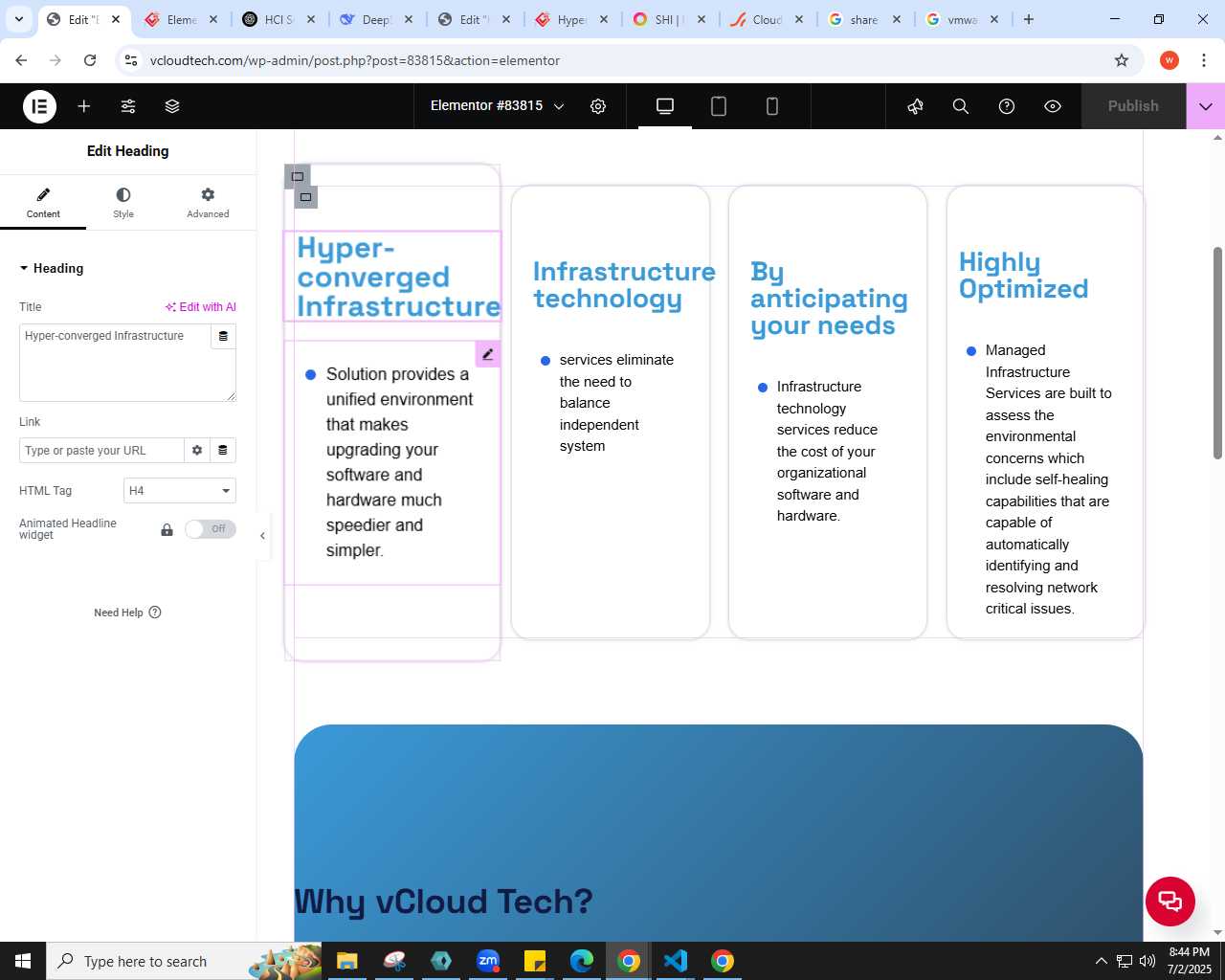Click the Elementor logo menu icon
Image resolution: width=1225 pixels, height=980 pixels.
tap(39, 106)
